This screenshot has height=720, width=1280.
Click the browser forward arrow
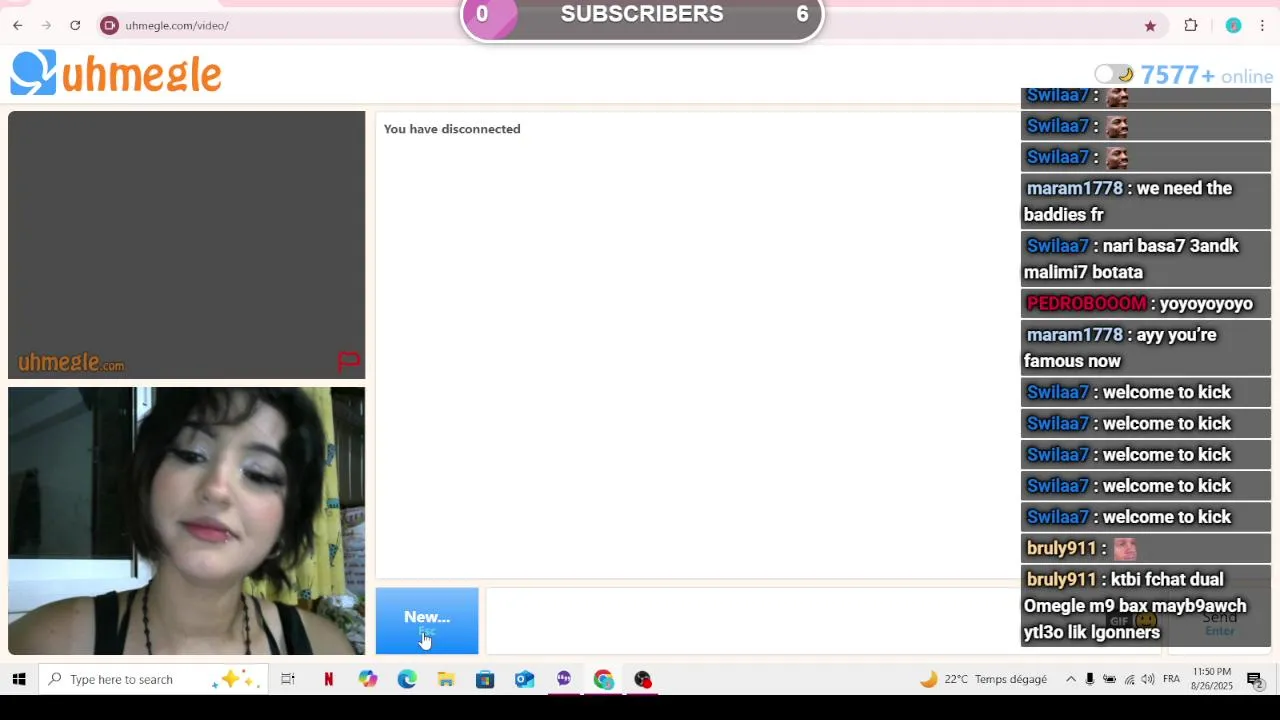pos(46,25)
